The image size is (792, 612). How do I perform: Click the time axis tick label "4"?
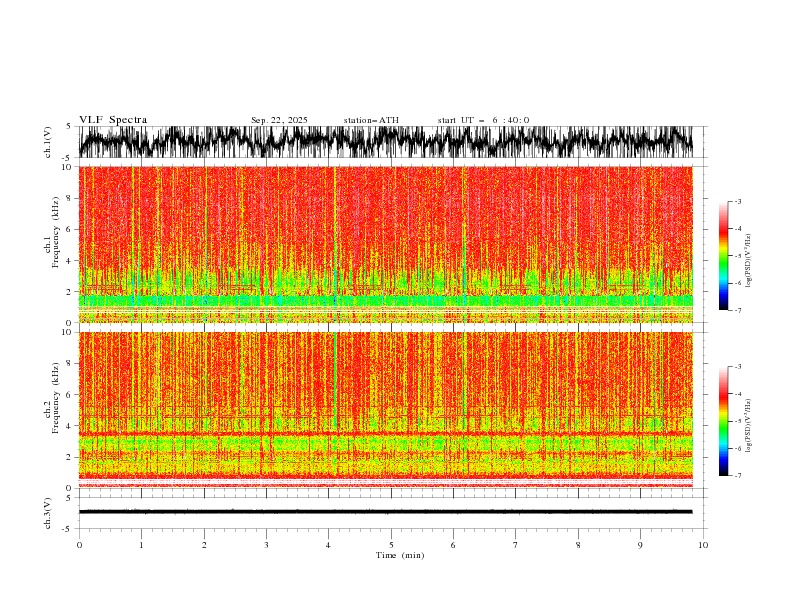click(328, 545)
